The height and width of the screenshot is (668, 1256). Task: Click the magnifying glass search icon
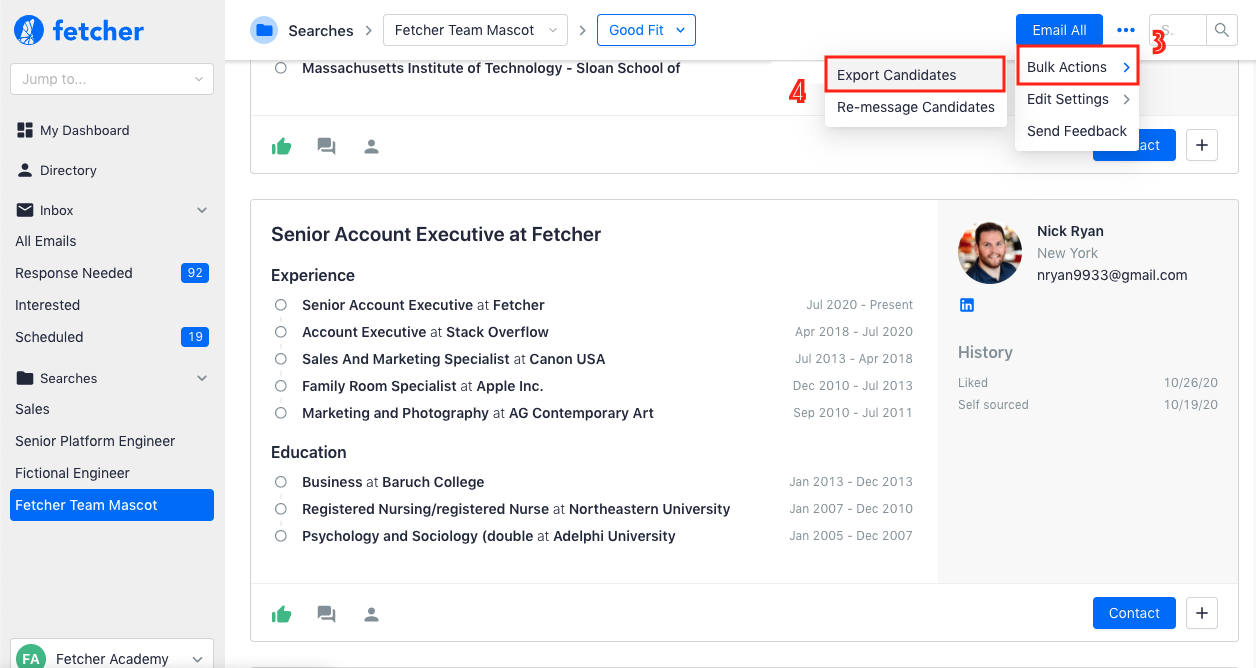[x=1221, y=31]
